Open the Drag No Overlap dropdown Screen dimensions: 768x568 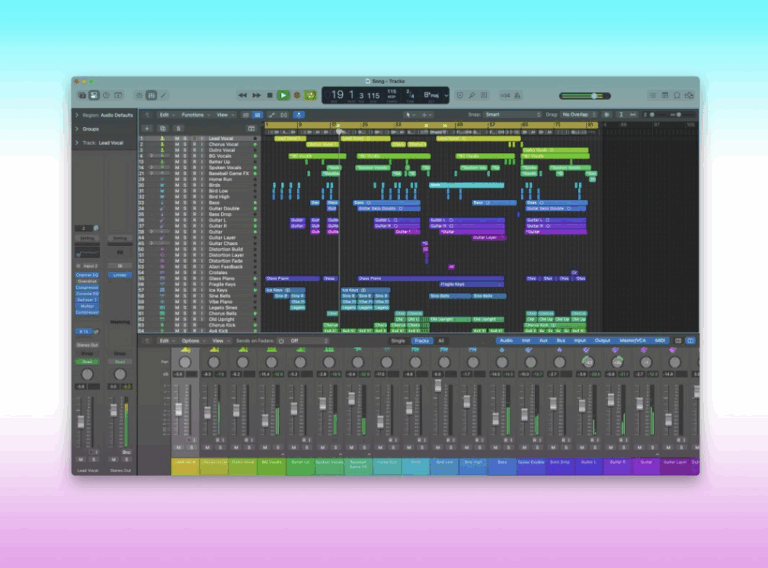coord(579,115)
